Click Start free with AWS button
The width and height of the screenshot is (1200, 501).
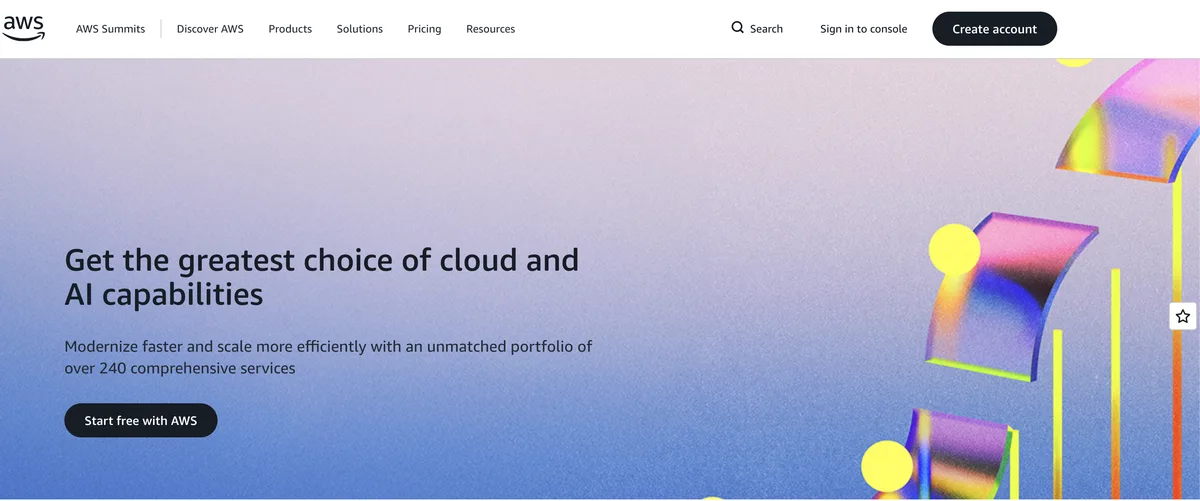tap(141, 421)
